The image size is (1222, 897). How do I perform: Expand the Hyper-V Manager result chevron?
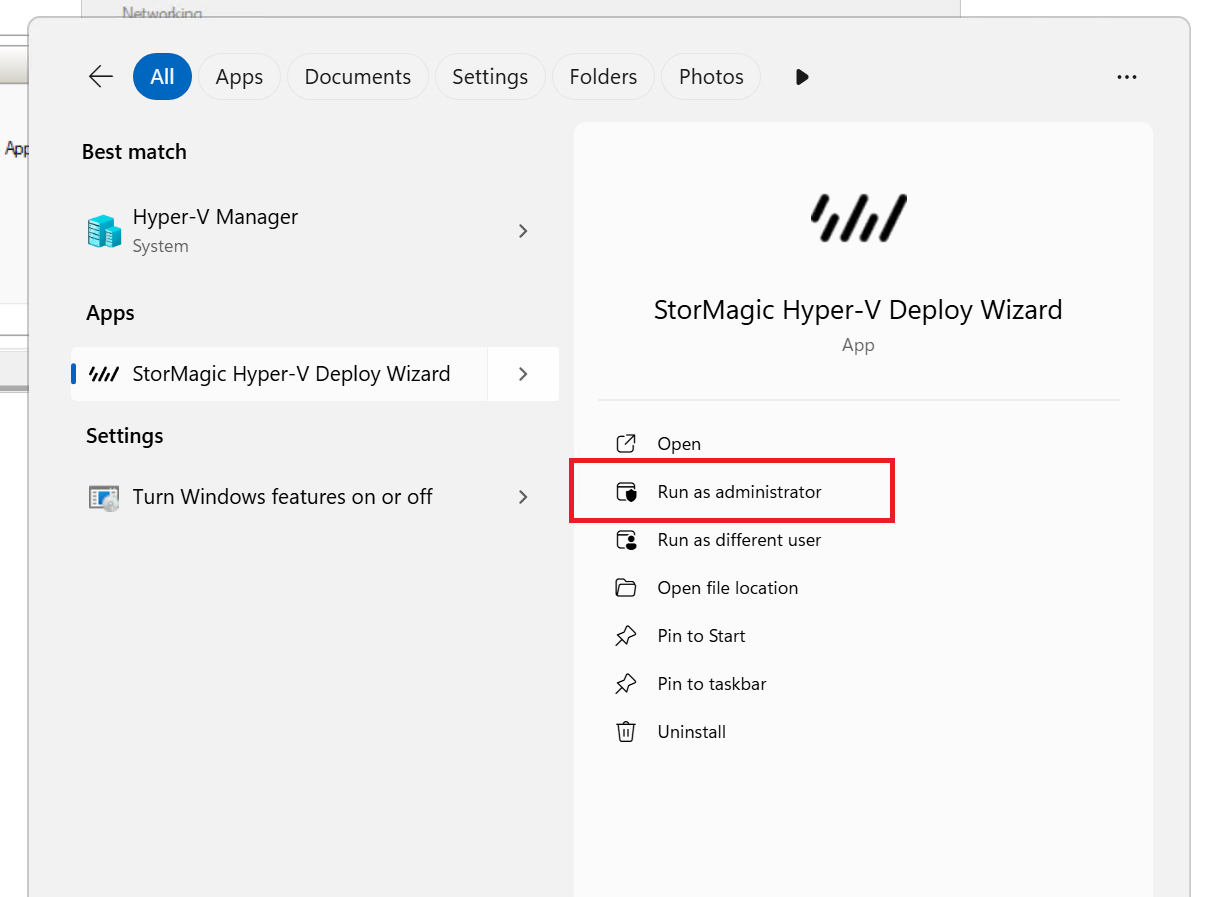click(523, 231)
